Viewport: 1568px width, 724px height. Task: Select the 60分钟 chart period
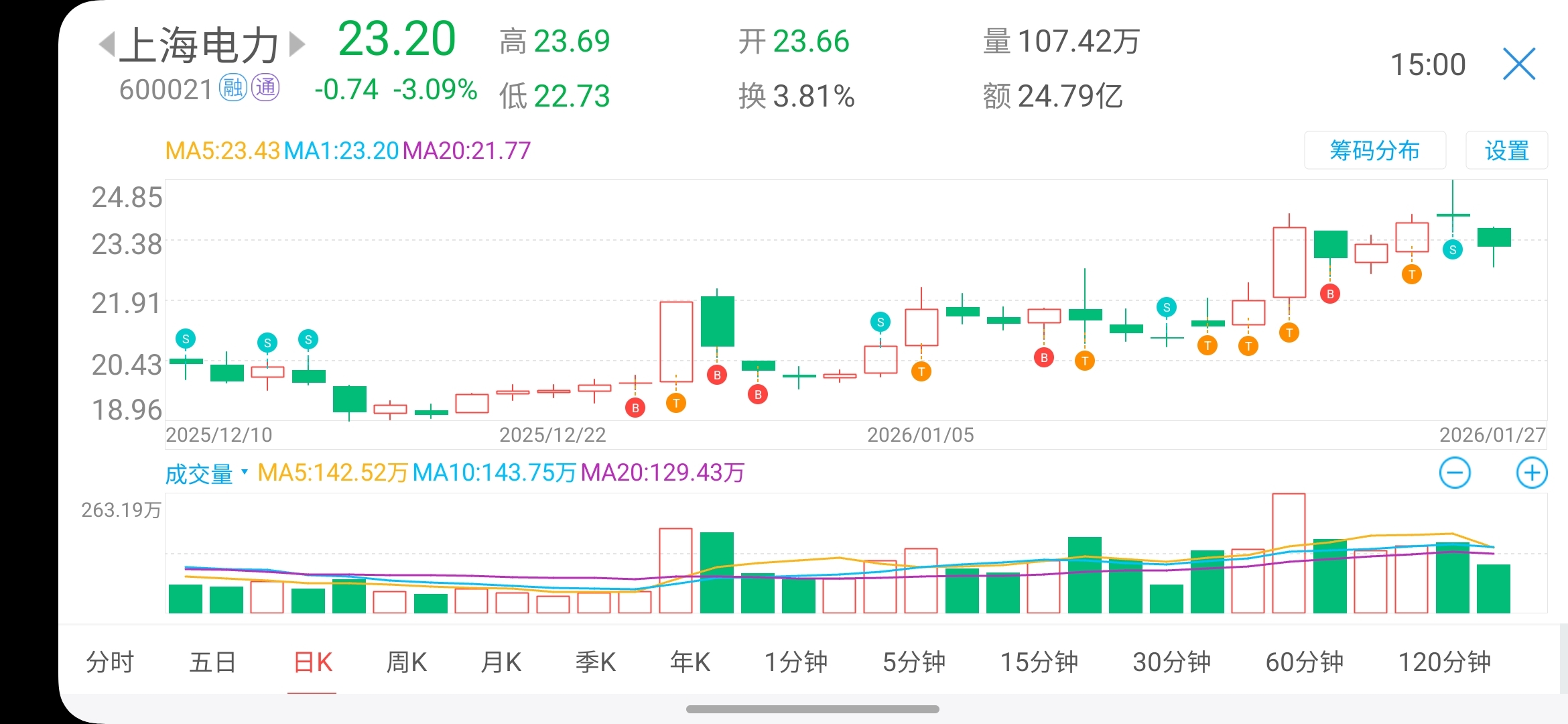(1304, 662)
